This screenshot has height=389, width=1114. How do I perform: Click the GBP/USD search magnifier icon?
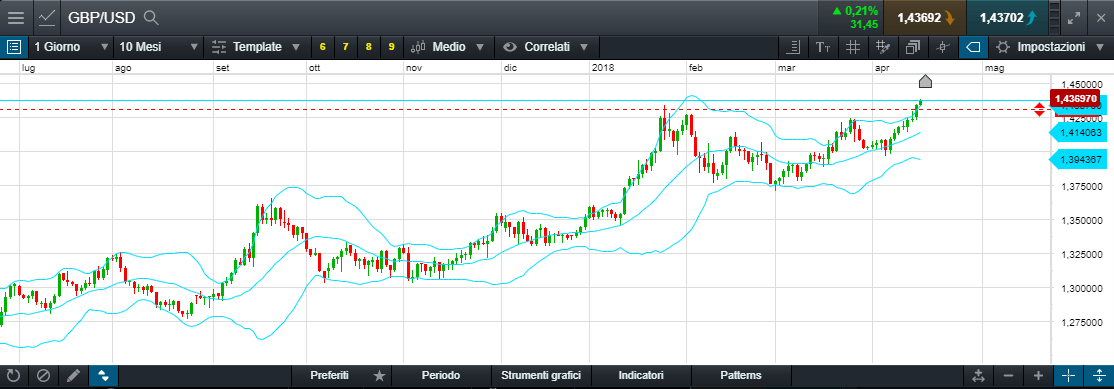(151, 18)
